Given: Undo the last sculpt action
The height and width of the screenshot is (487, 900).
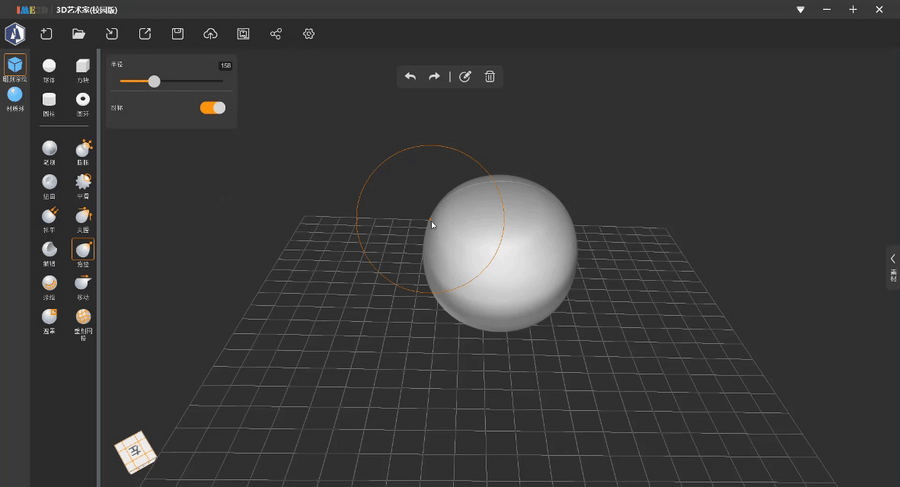Looking at the screenshot, I should coord(410,76).
